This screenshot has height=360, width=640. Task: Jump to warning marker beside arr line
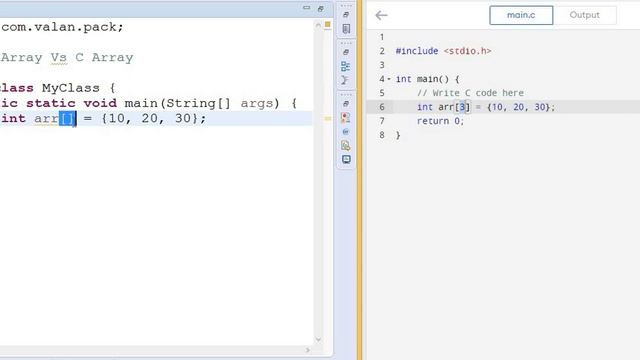tap(328, 119)
